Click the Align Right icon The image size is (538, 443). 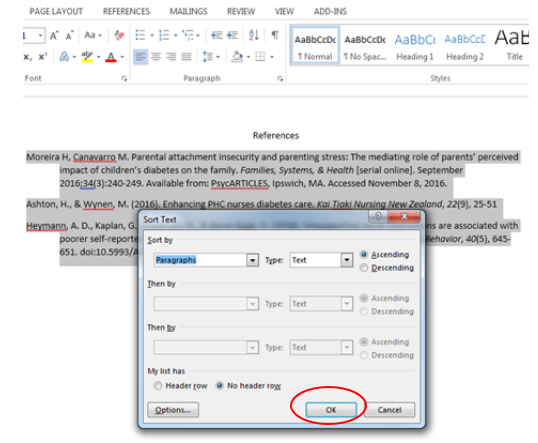(171, 57)
